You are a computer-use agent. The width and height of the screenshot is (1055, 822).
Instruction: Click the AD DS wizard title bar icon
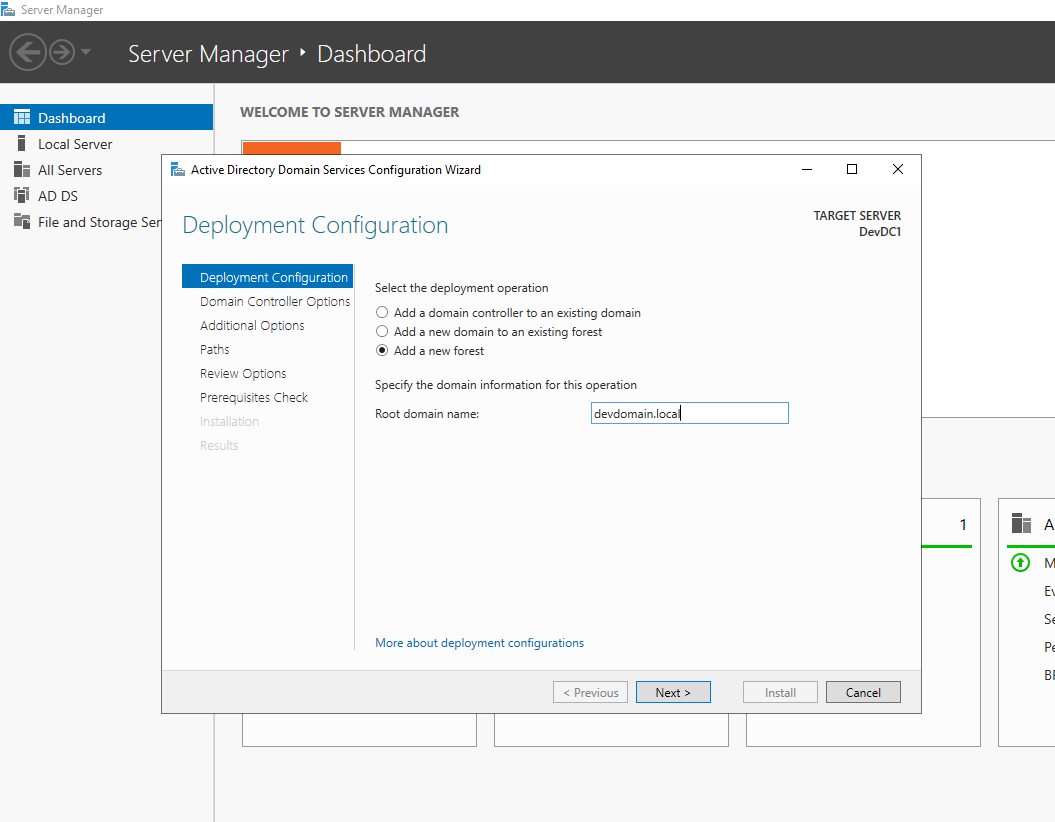click(x=178, y=170)
